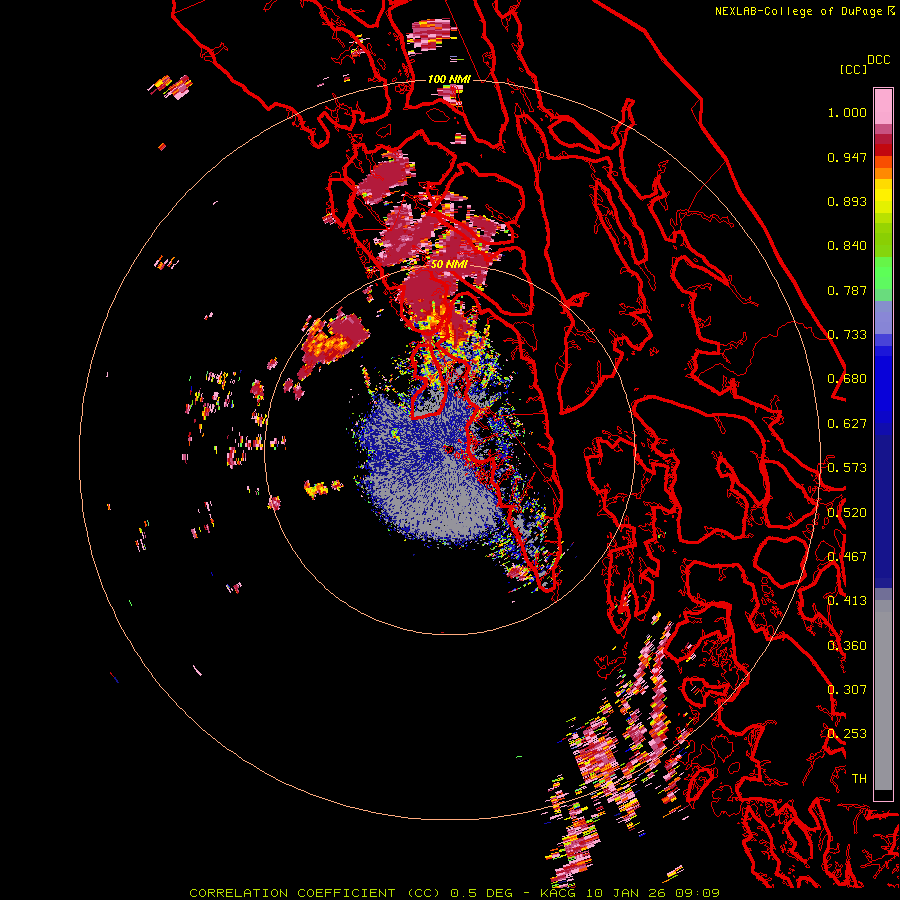900x900 pixels.
Task: Select the 0.307 scale value
Action: 847,690
